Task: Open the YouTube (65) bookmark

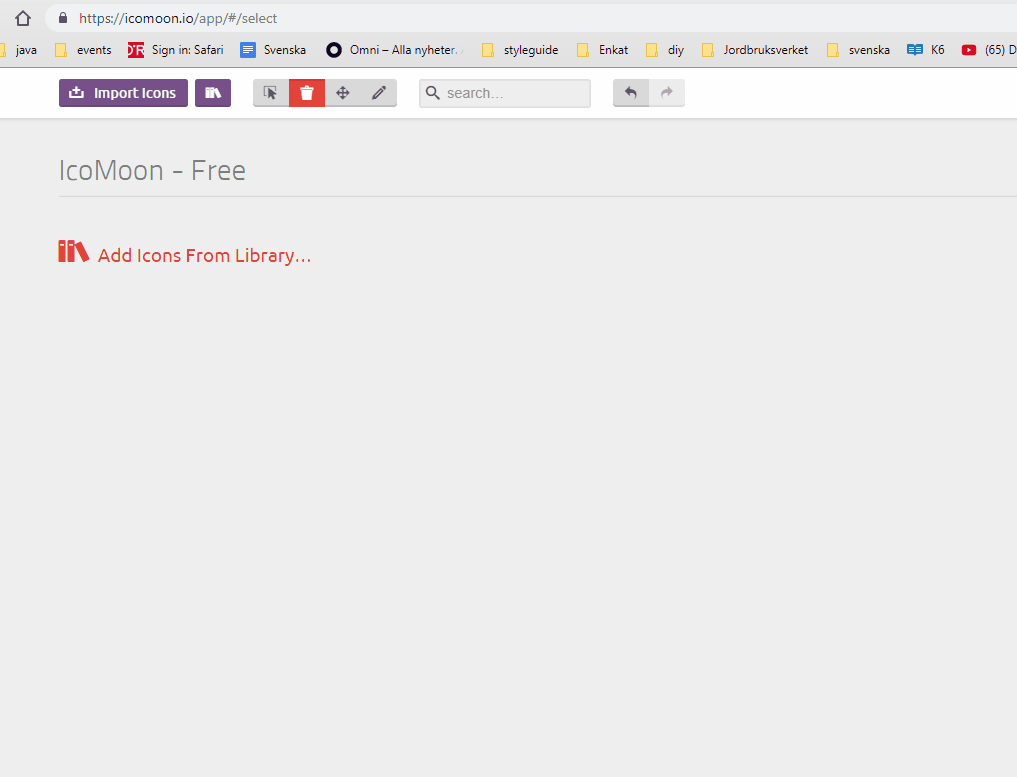Action: tap(988, 50)
